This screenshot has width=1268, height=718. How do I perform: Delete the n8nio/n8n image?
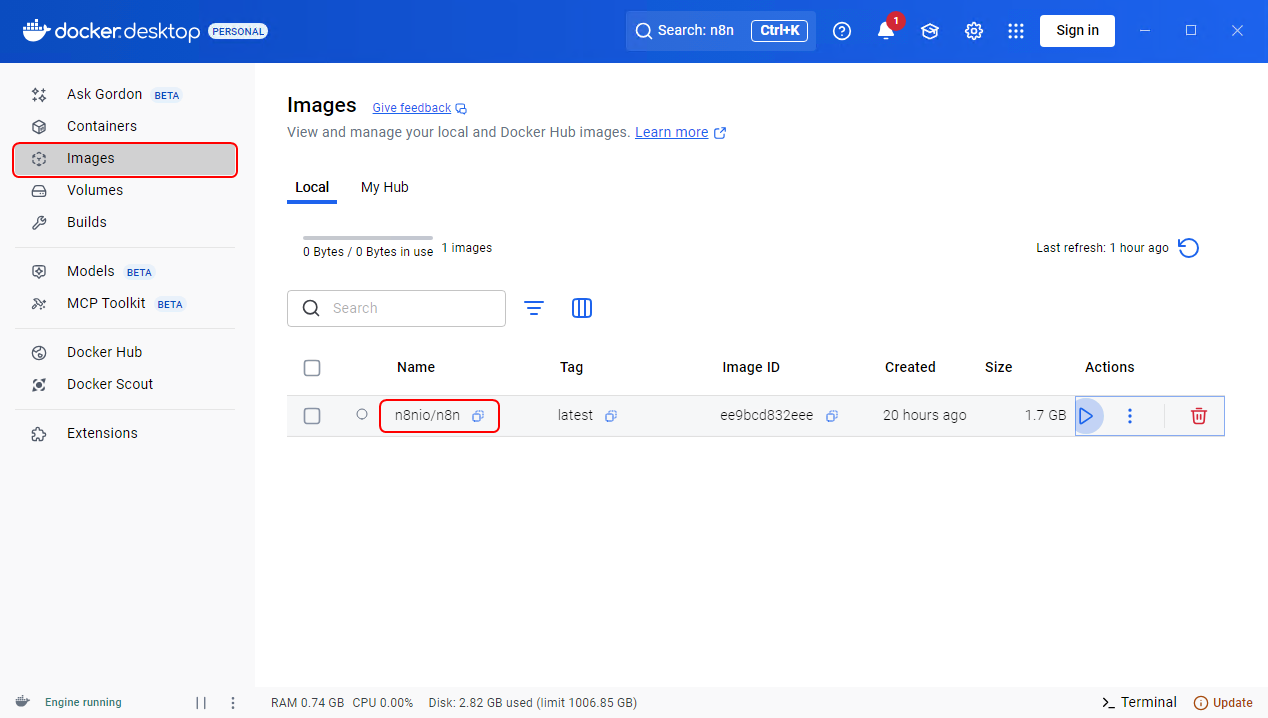pos(1198,416)
